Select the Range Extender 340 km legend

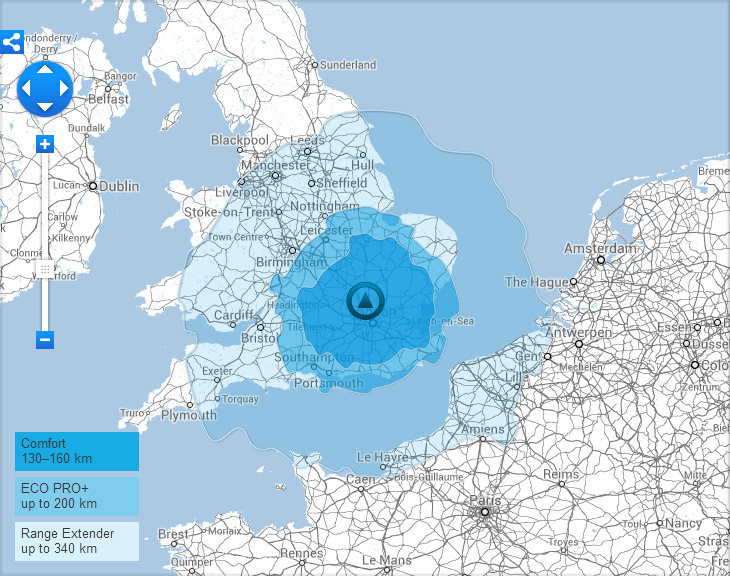(77, 541)
